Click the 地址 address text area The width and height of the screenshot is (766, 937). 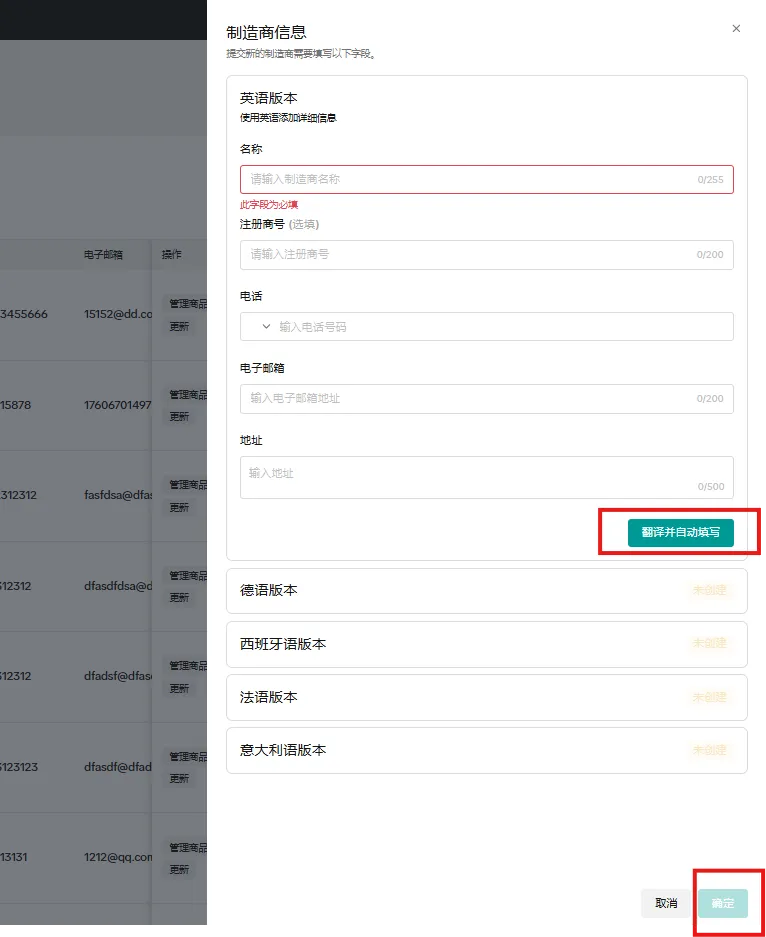[486, 477]
